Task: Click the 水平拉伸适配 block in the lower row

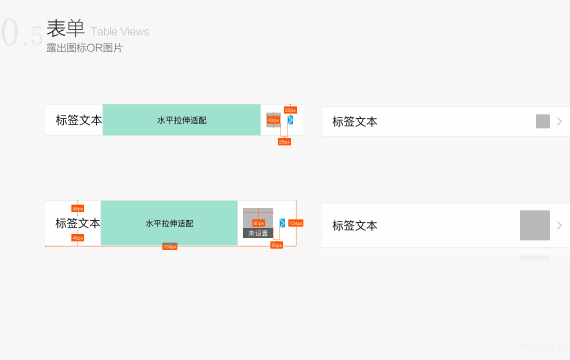Action: [x=169, y=223]
